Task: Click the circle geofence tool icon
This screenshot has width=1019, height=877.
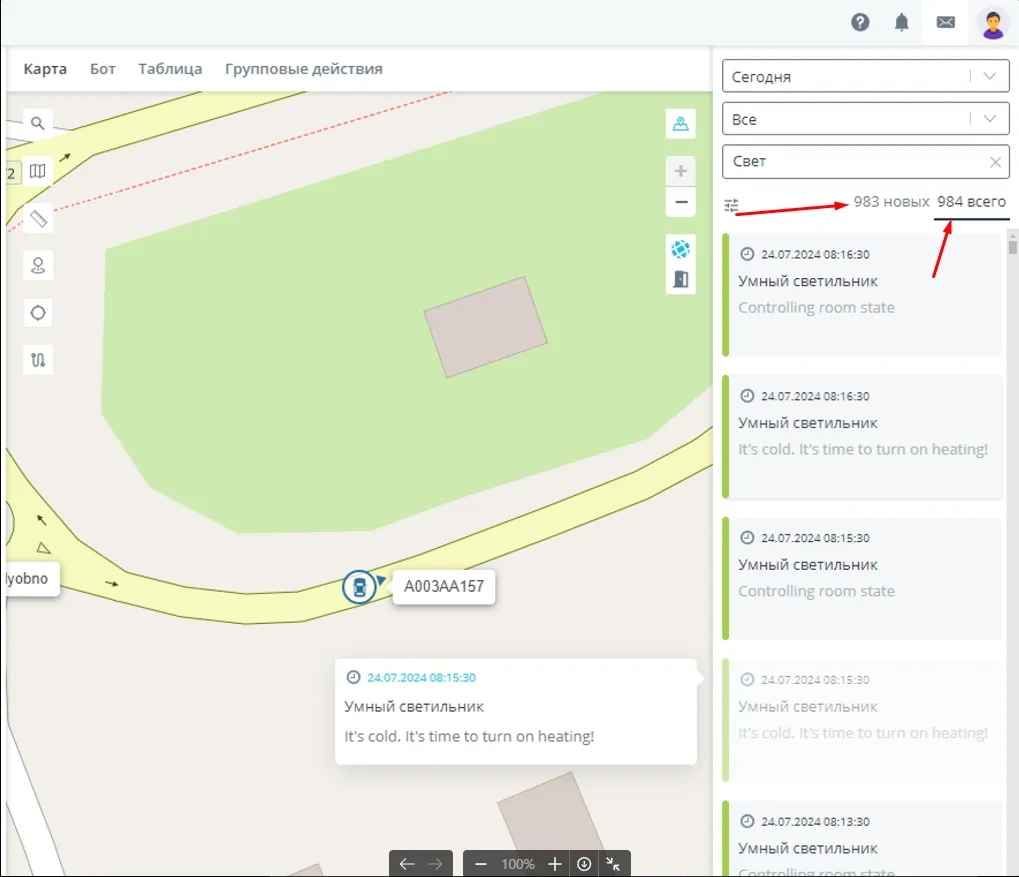Action: click(x=38, y=313)
